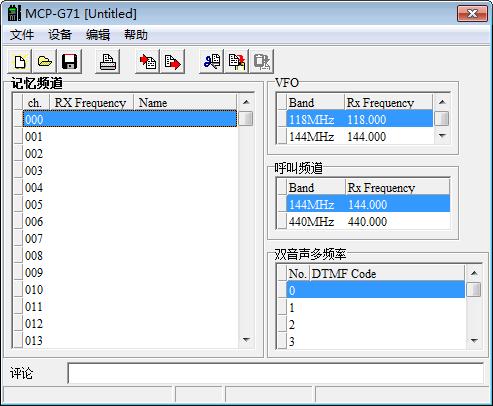Click the greyed paste toolbar icon
This screenshot has height=406, width=493.
262,62
